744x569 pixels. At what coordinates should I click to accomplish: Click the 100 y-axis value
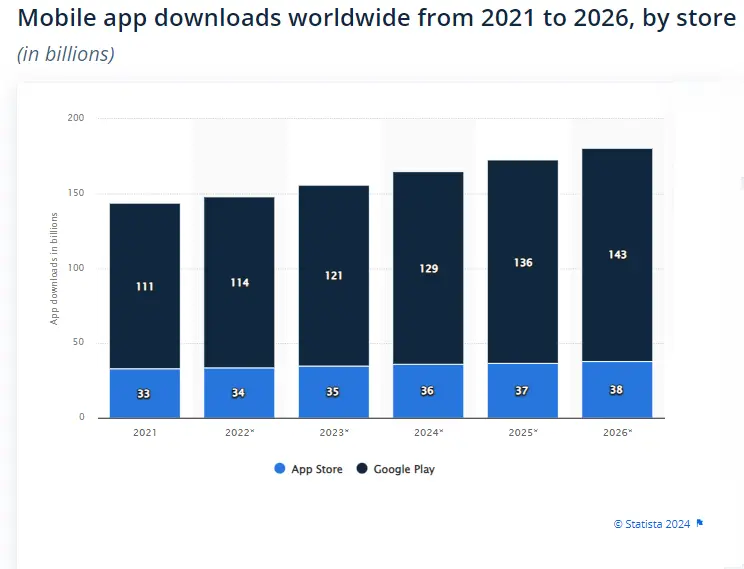pyautogui.click(x=76, y=268)
